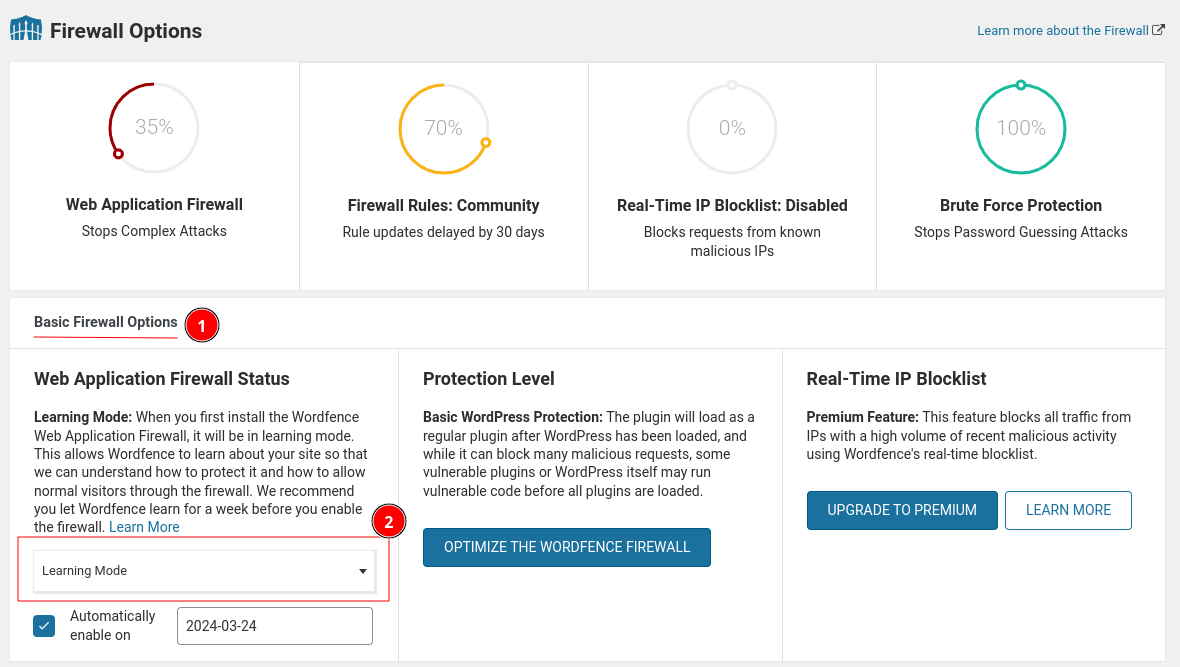Click the Wordfence fence logo icon
Screen dimensions: 1180x667
click(x=26, y=29)
